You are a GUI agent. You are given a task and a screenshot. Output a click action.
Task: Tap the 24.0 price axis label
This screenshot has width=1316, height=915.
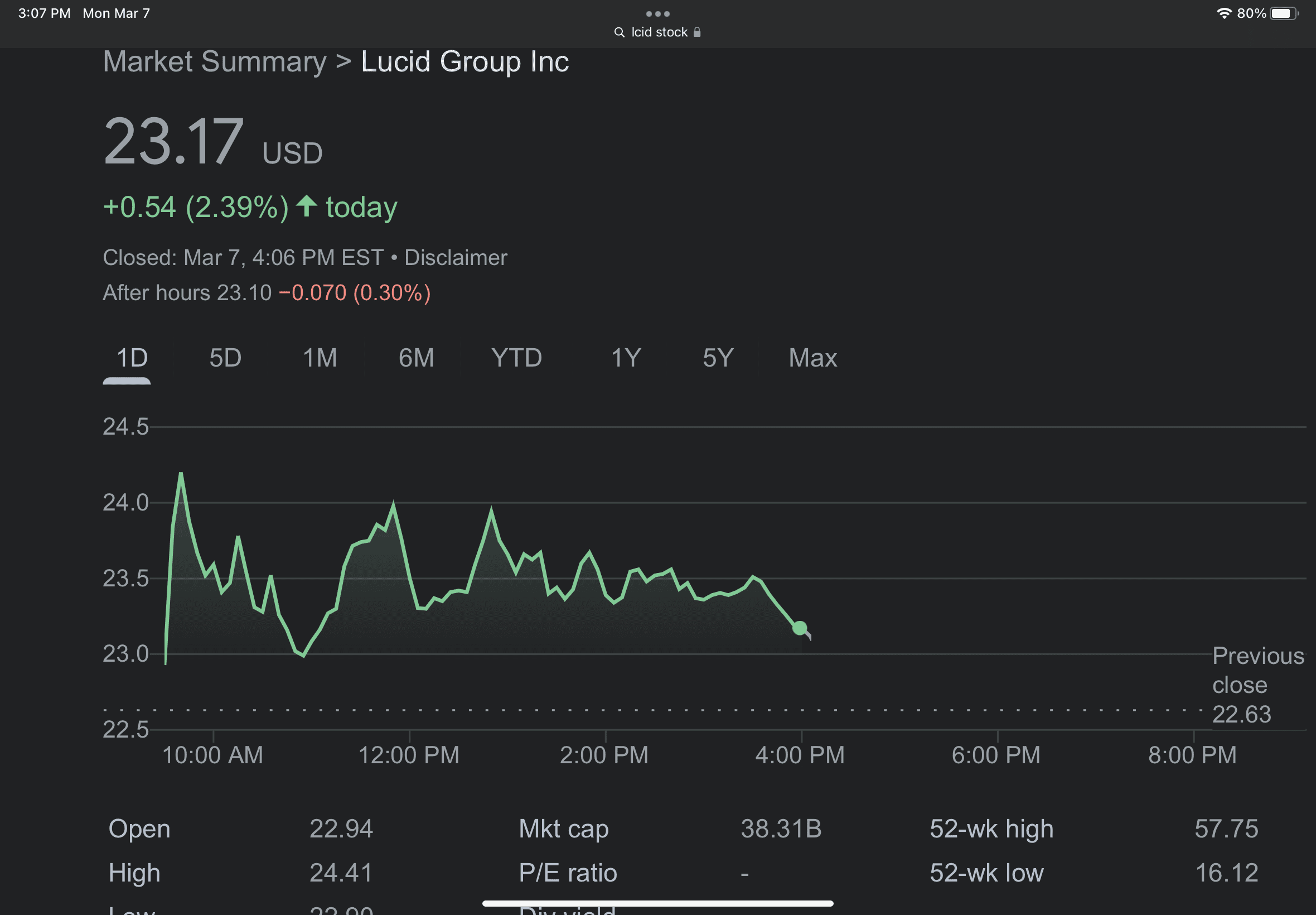coord(125,503)
